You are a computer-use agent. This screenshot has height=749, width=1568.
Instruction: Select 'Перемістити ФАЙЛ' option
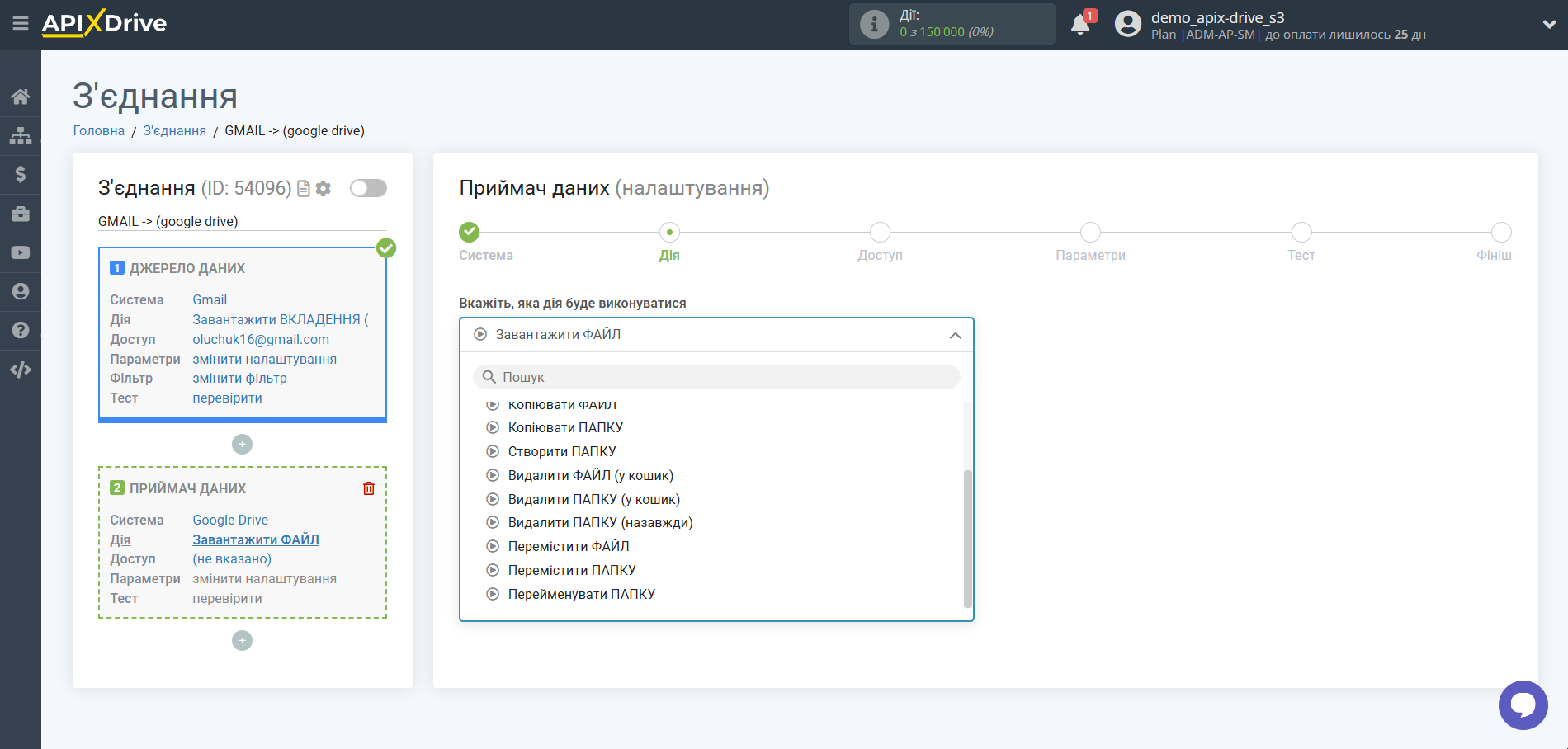pyautogui.click(x=569, y=547)
